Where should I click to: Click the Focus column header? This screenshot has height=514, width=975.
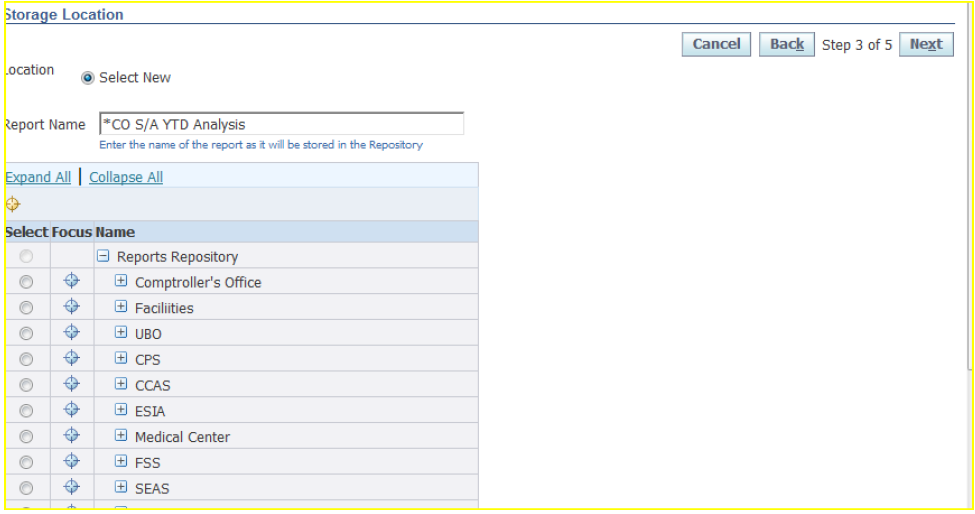(72, 232)
